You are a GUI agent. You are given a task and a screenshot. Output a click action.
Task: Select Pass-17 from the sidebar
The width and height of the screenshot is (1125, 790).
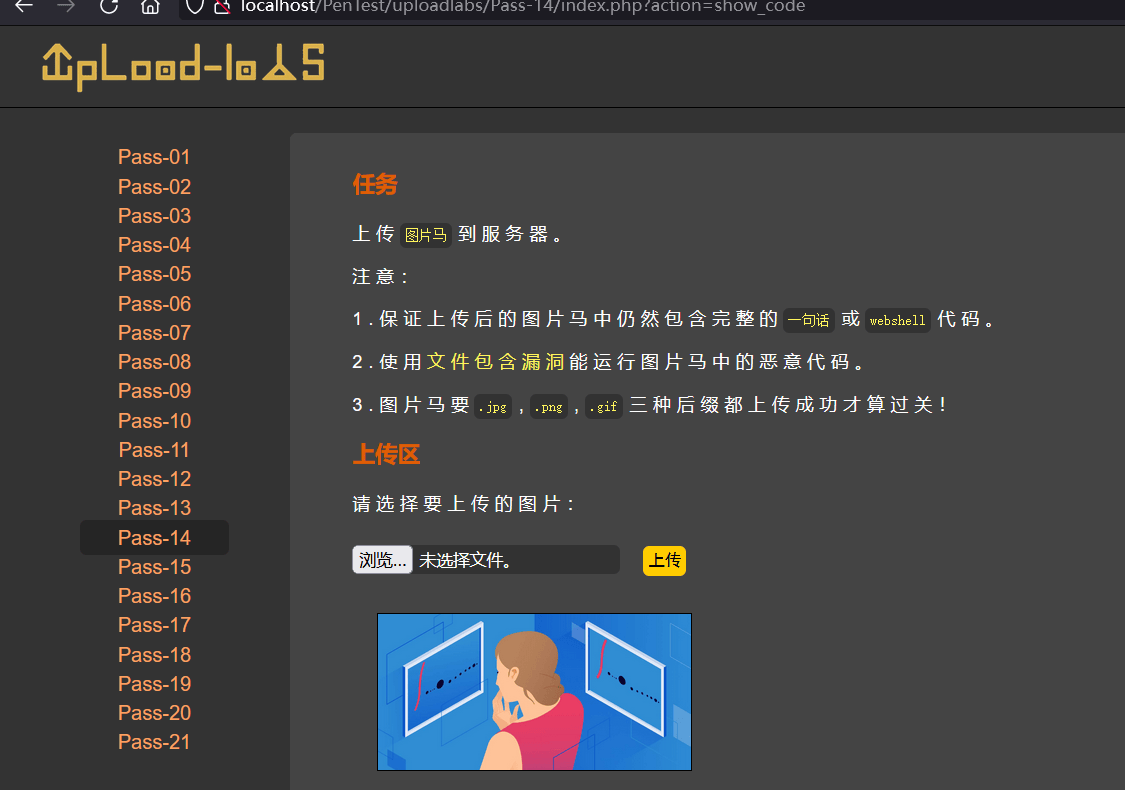[x=154, y=625]
